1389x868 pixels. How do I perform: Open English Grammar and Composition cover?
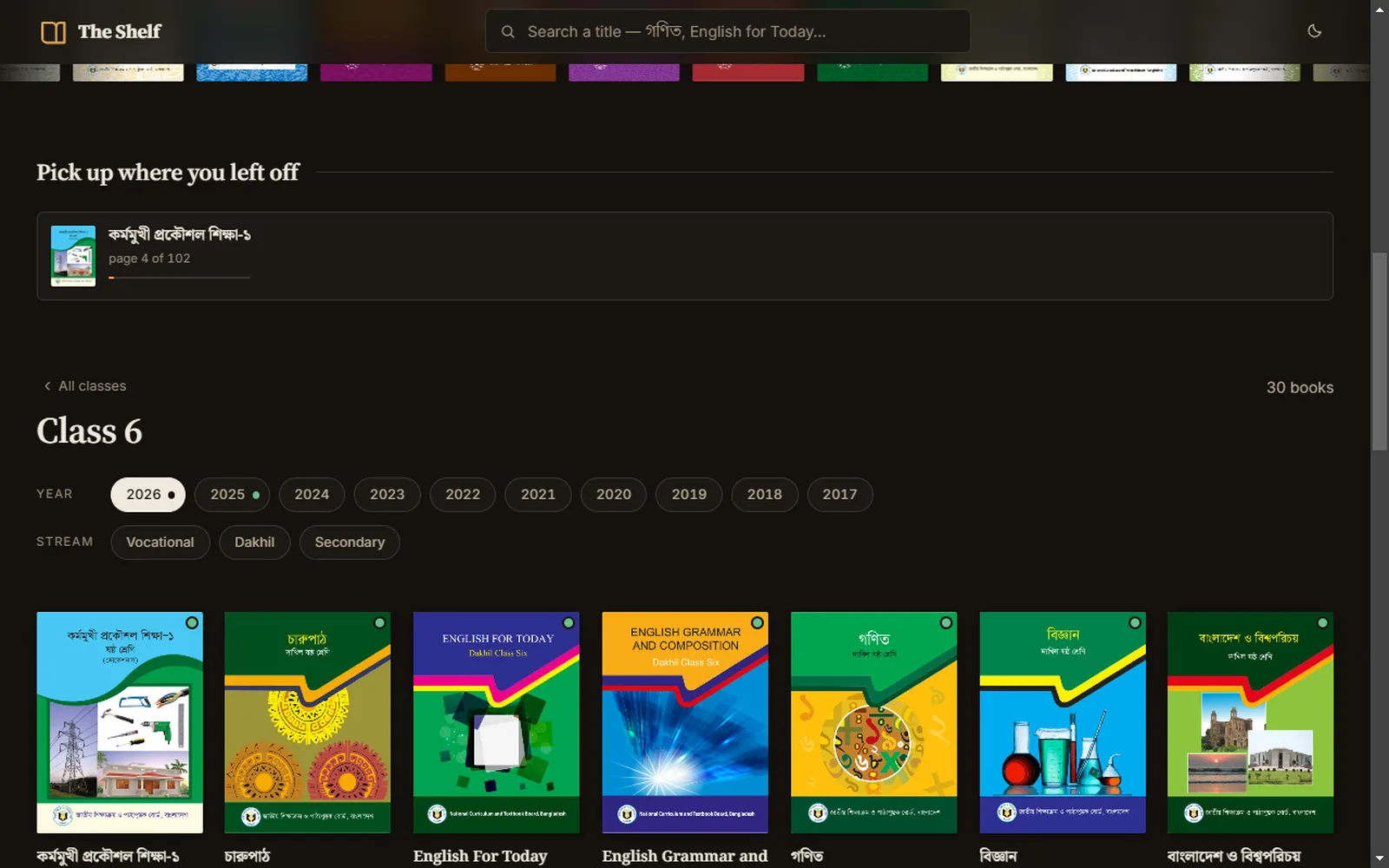click(x=685, y=722)
